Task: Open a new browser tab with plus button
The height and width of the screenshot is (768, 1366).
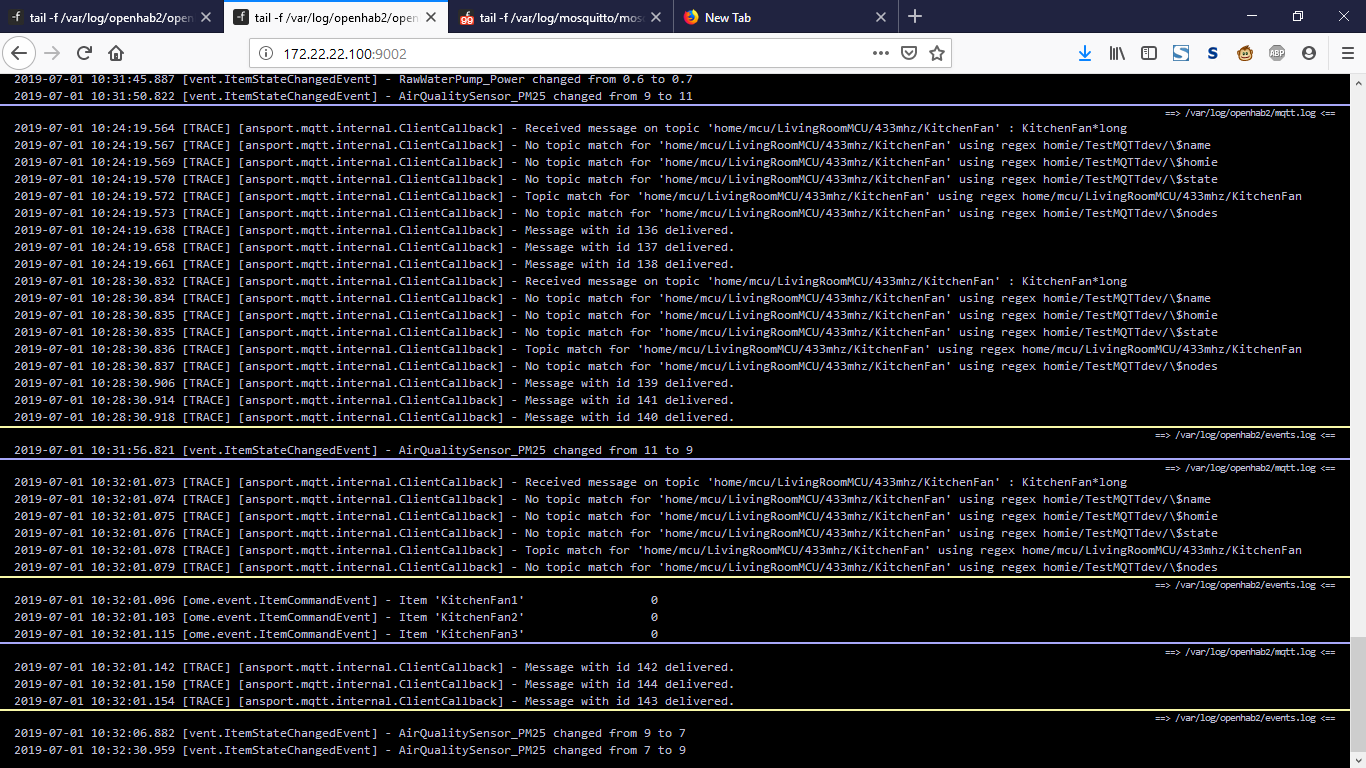Action: [x=915, y=17]
